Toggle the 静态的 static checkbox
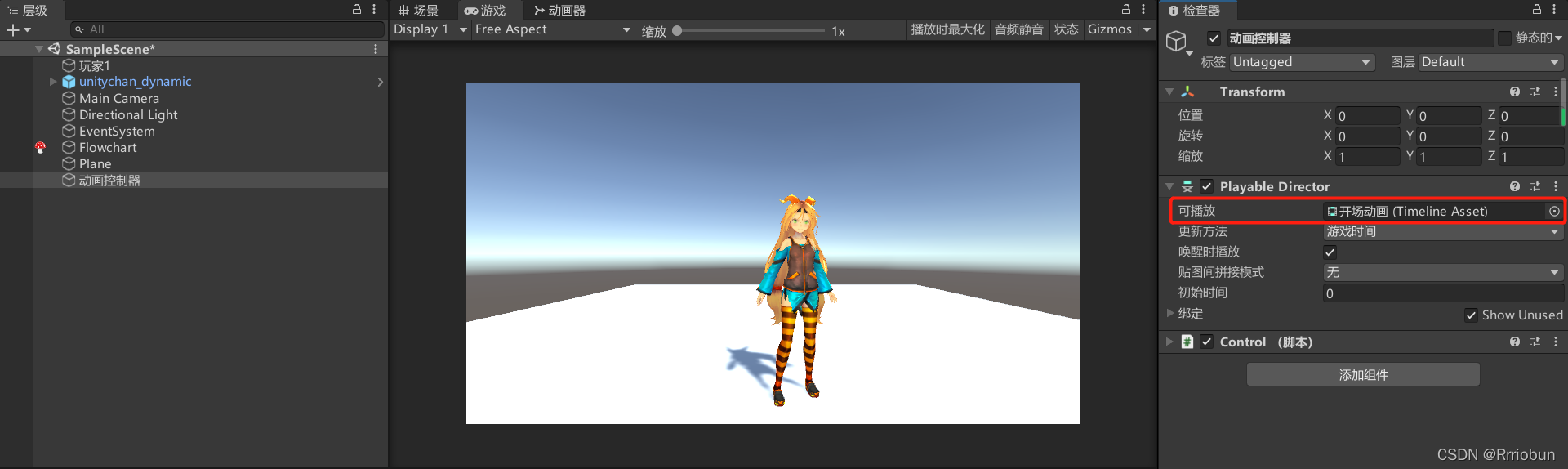 tap(1504, 38)
